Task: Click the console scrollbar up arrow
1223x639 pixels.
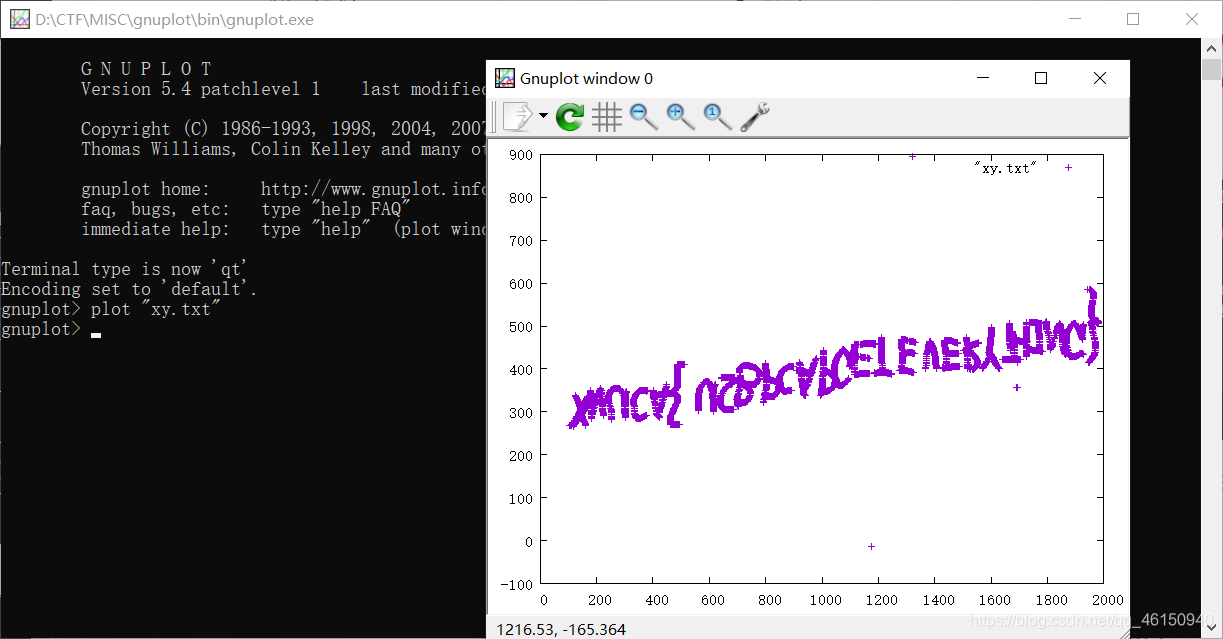Action: click(1212, 48)
